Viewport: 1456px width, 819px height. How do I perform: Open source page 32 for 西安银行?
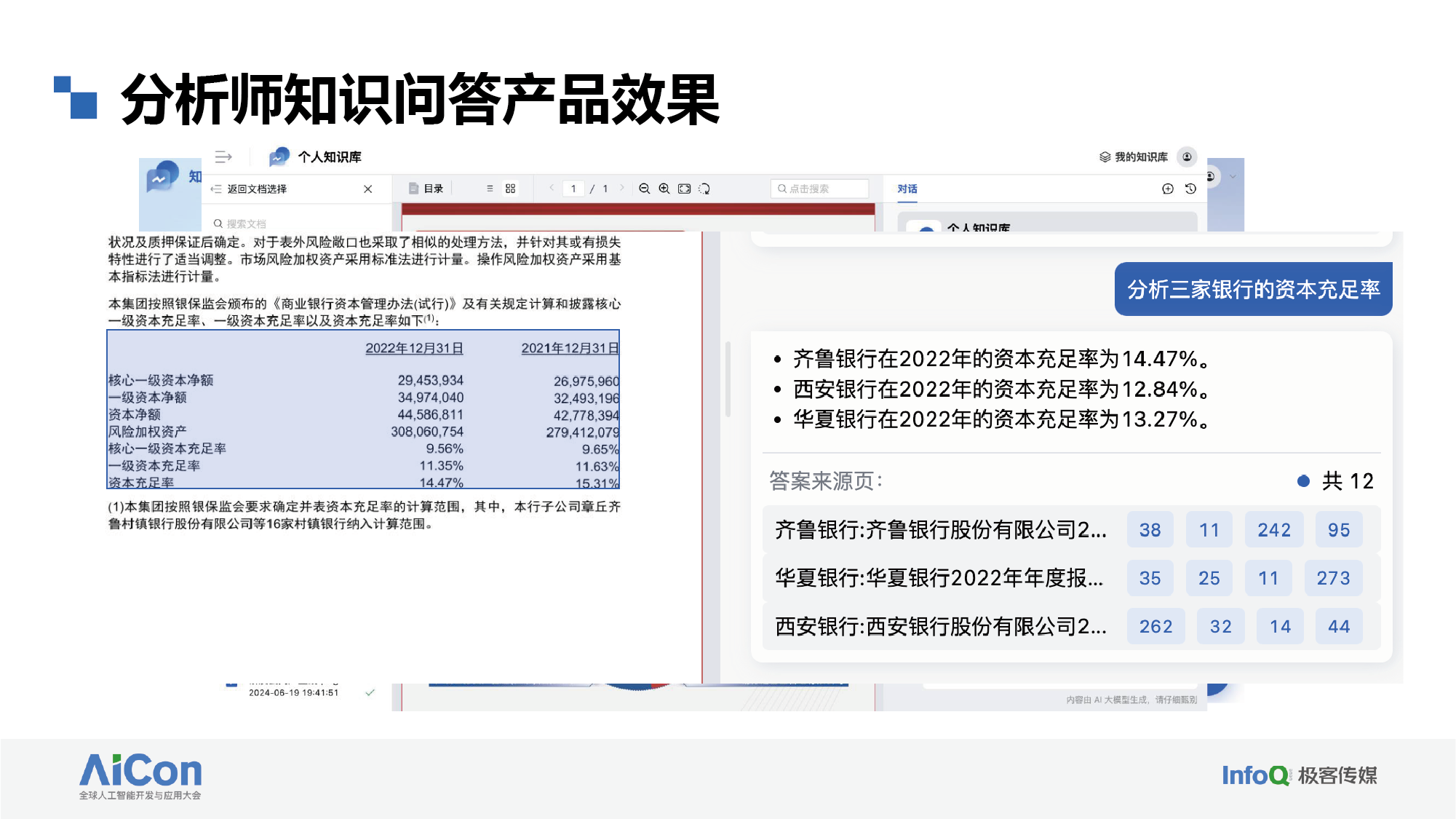click(1220, 626)
